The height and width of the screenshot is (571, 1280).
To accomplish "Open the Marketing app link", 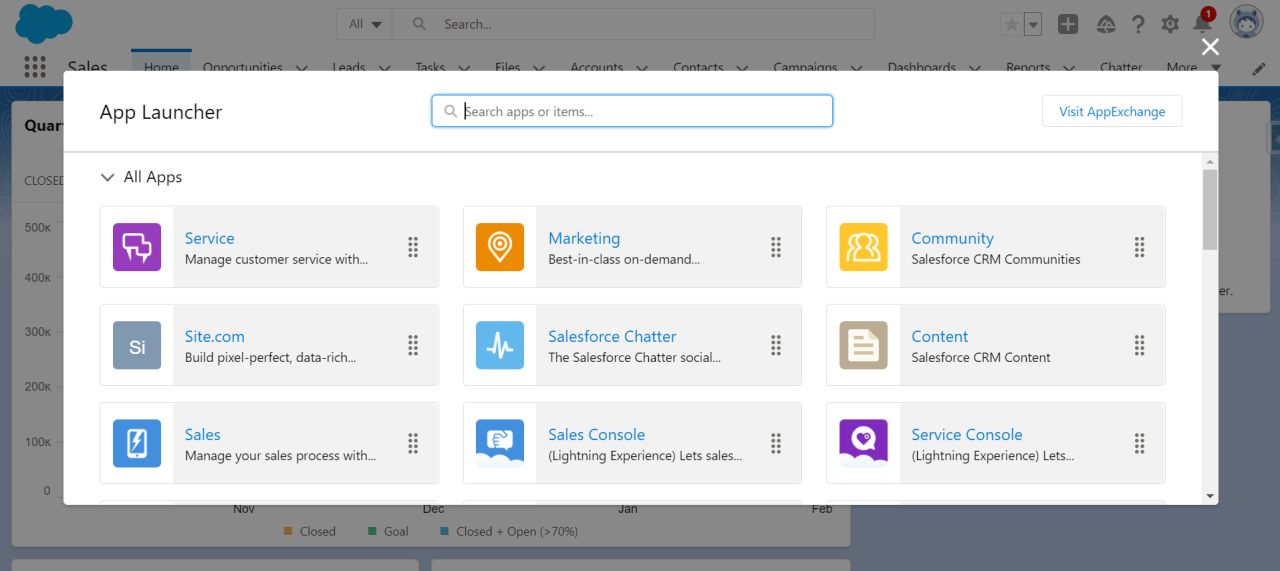I will click(584, 238).
